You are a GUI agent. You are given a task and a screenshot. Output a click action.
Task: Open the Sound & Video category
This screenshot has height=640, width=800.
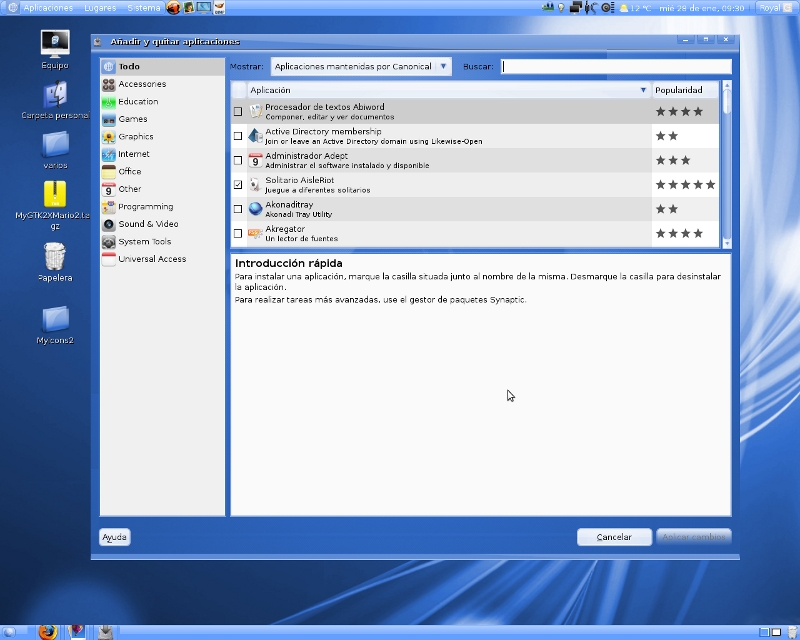pyautogui.click(x=162, y=224)
